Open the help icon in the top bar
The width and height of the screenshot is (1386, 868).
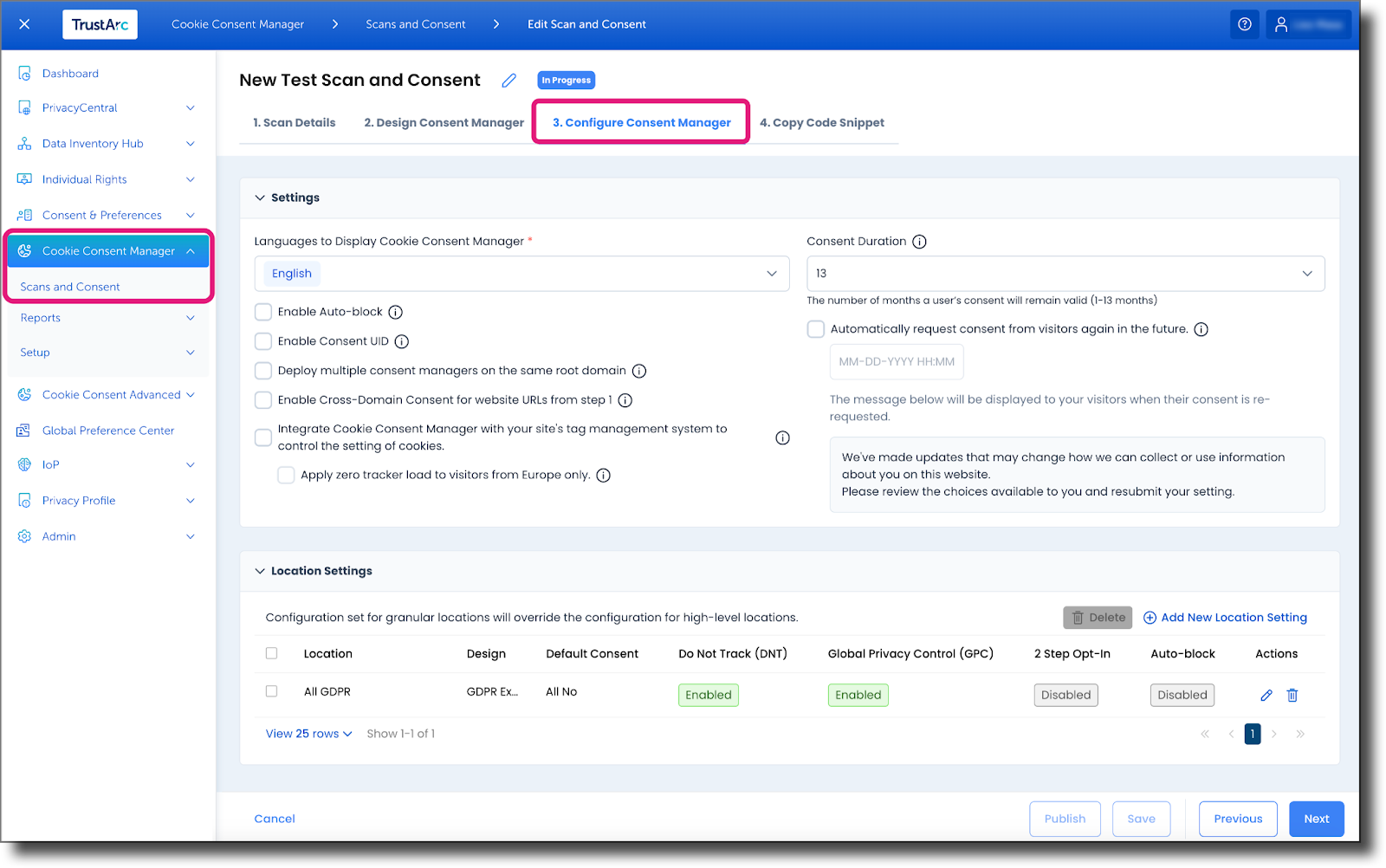click(1245, 24)
